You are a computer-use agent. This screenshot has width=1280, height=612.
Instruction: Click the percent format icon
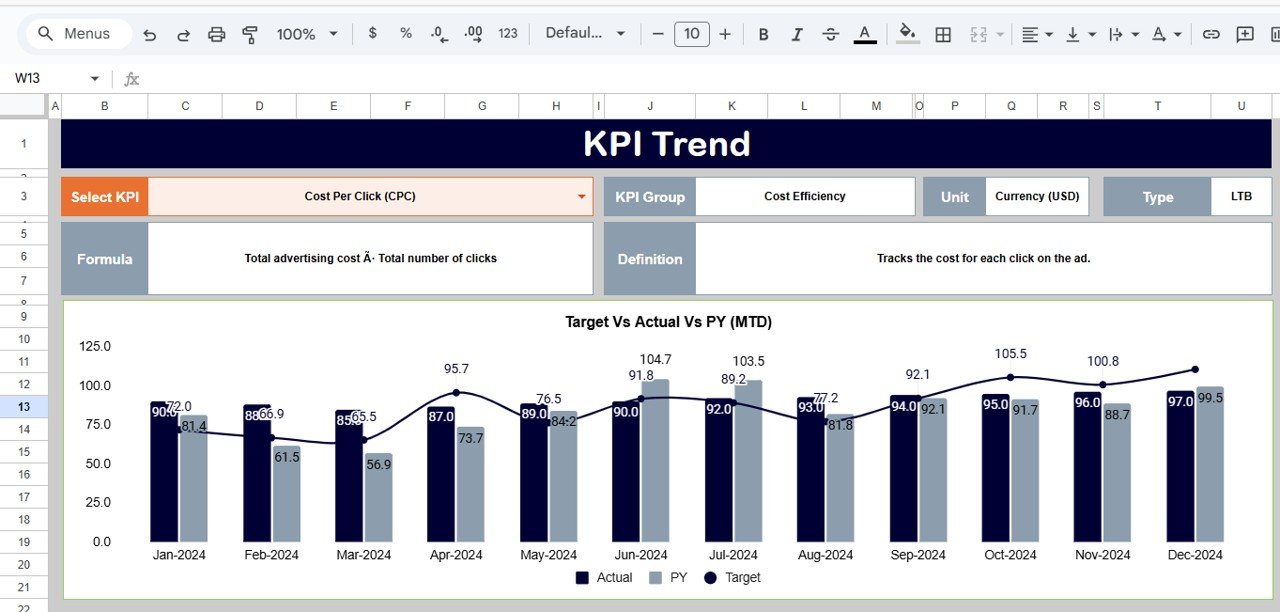point(404,33)
